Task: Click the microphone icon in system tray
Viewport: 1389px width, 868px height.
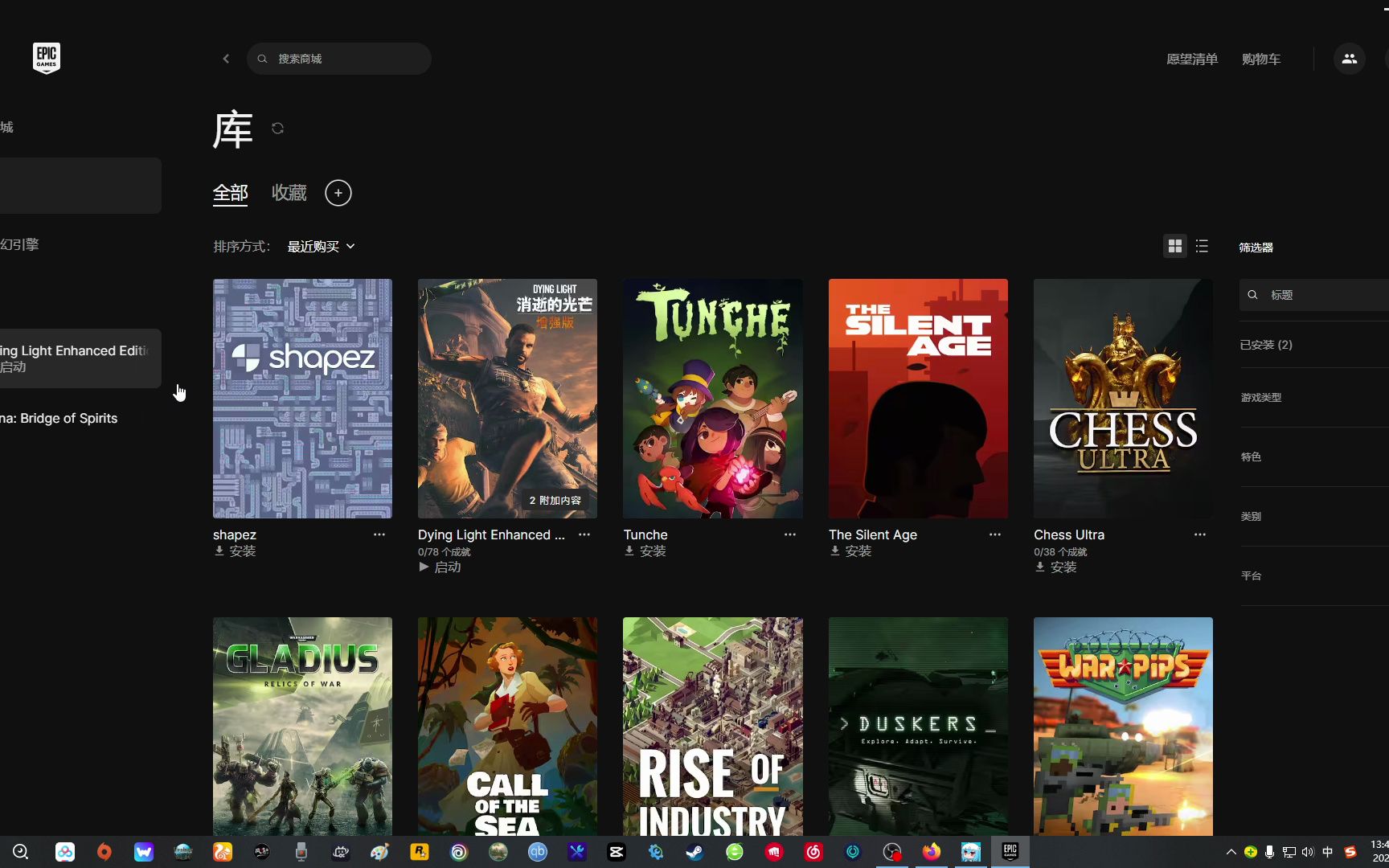Action: pyautogui.click(x=1269, y=852)
